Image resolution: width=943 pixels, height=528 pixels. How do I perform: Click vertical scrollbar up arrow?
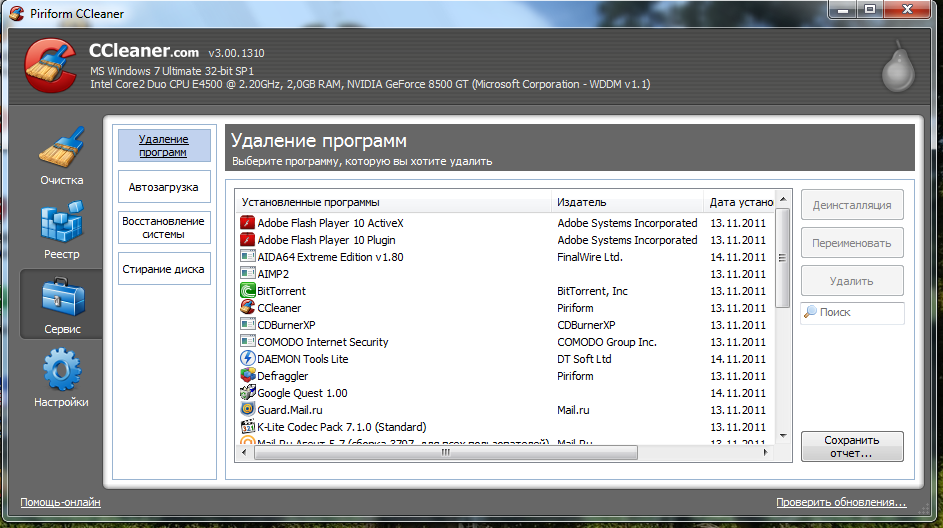pyautogui.click(x=782, y=199)
